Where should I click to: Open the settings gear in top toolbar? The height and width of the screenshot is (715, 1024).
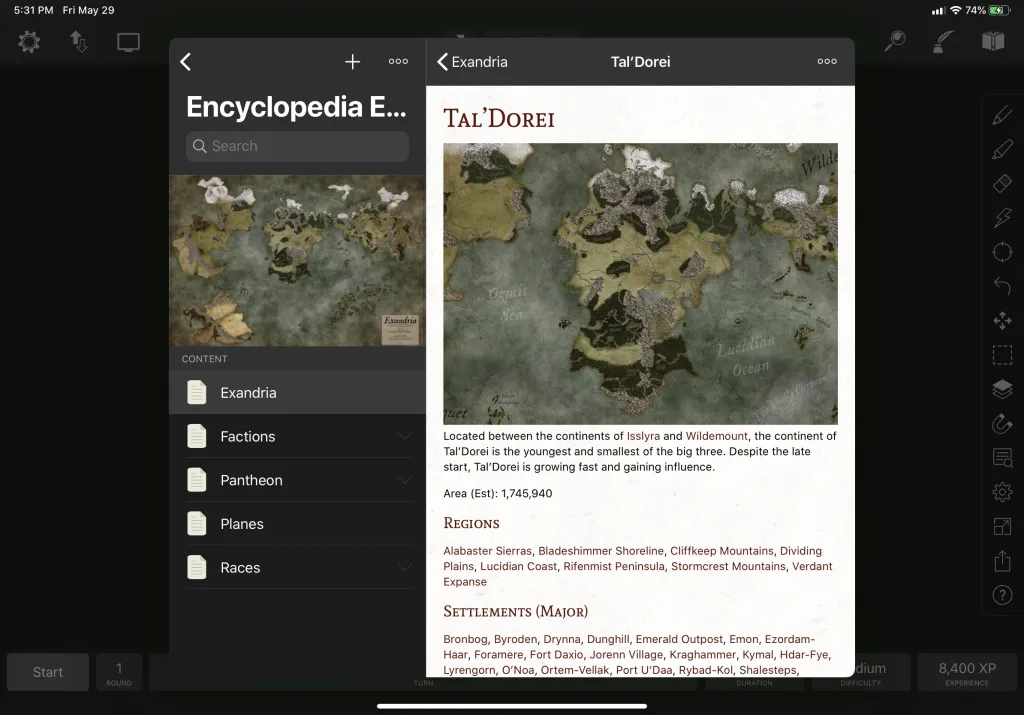(29, 42)
